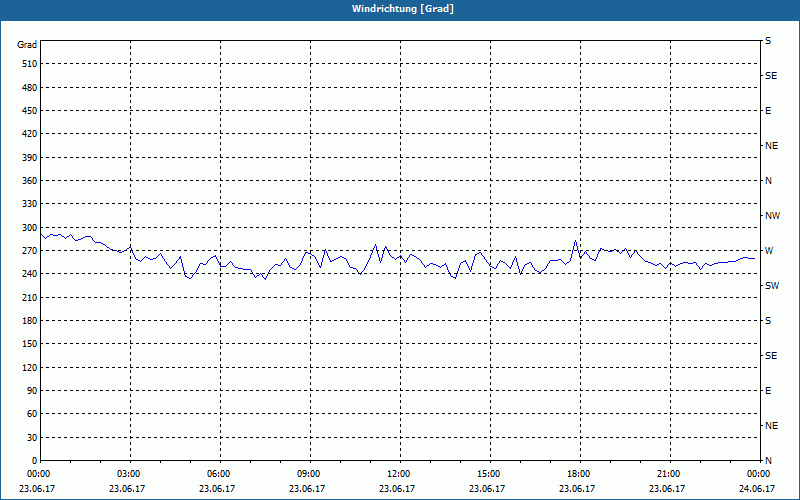
Task: Click the S compass label level with 180
Action: pyautogui.click(x=768, y=321)
